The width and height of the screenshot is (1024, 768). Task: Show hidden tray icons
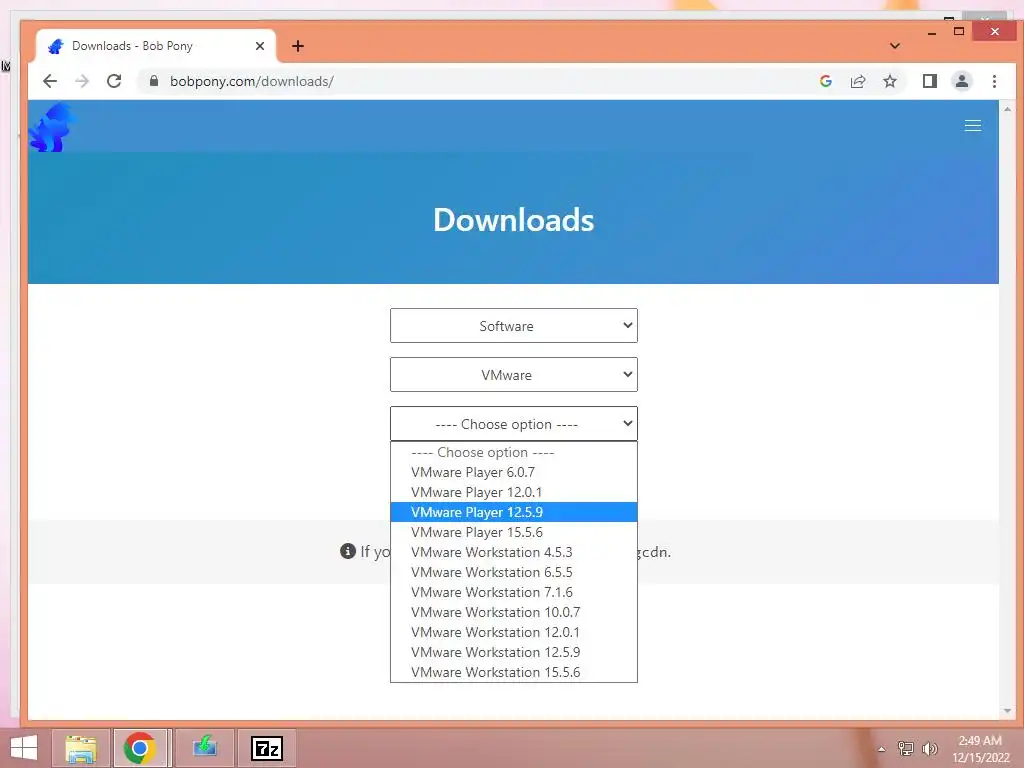tap(882, 749)
